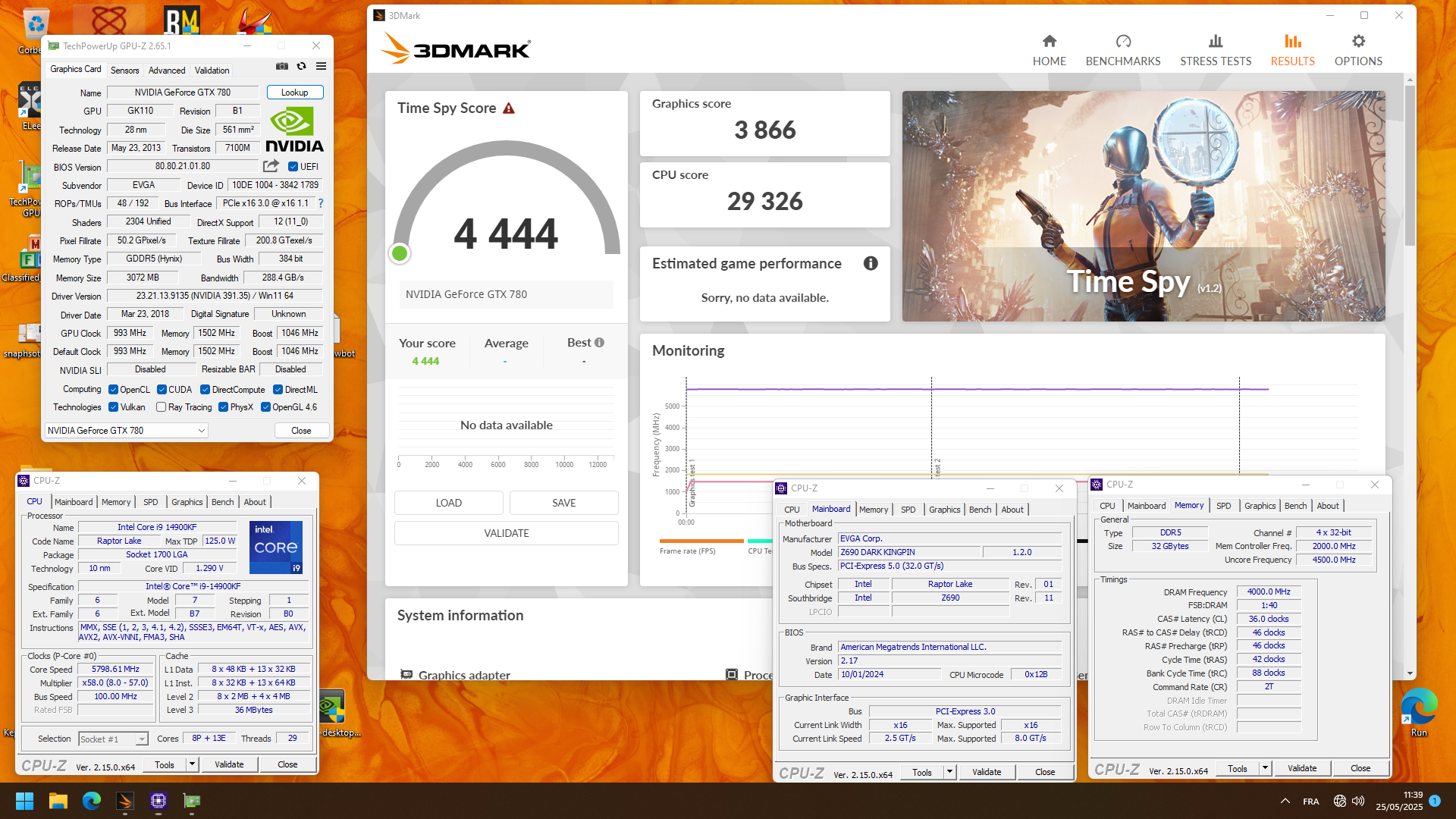Screen dimensions: 1456x819
Task: Open the GPU selector dropdown in GPU-Z
Action: click(x=126, y=431)
